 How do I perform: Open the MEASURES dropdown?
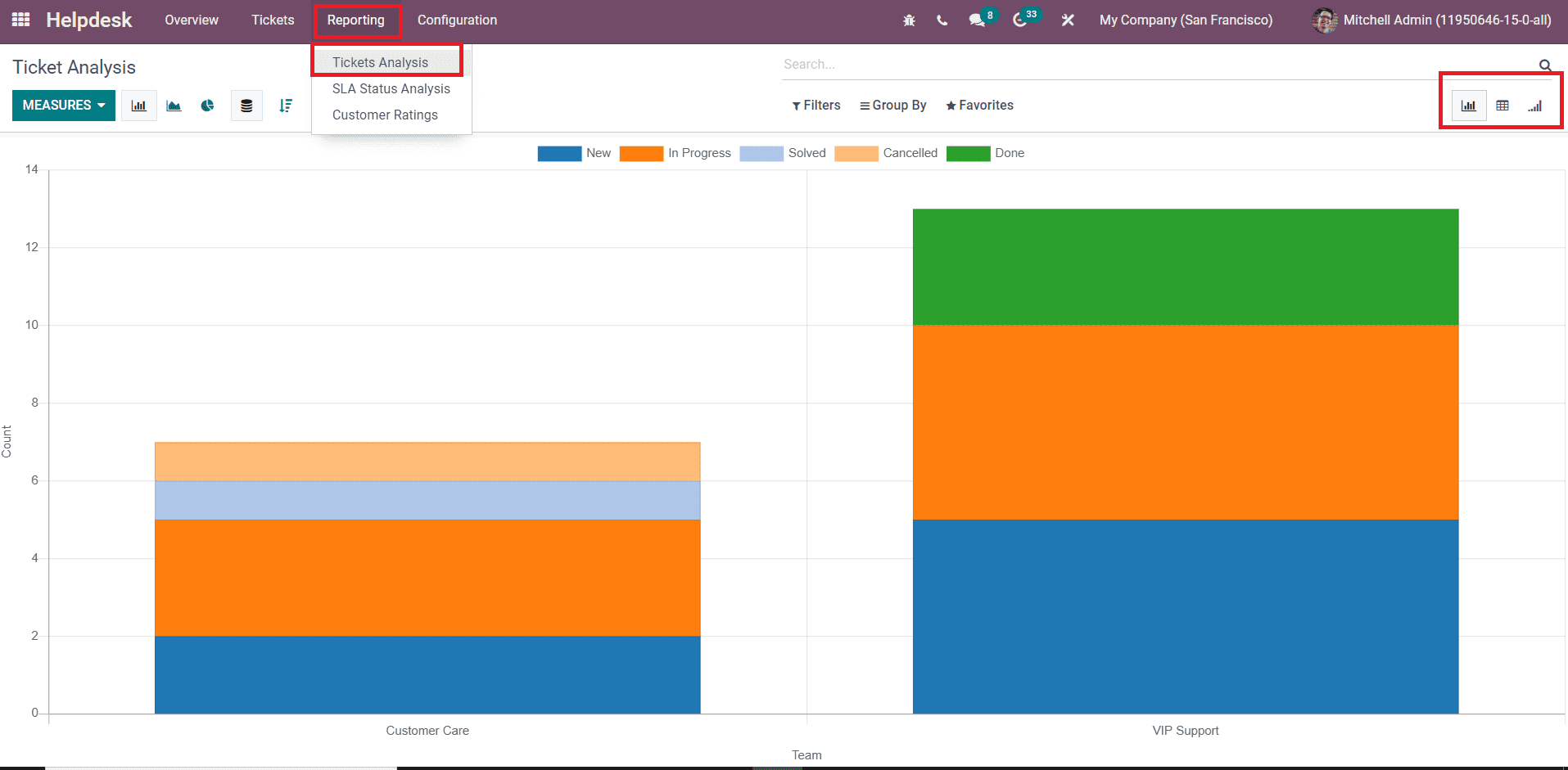click(x=63, y=105)
